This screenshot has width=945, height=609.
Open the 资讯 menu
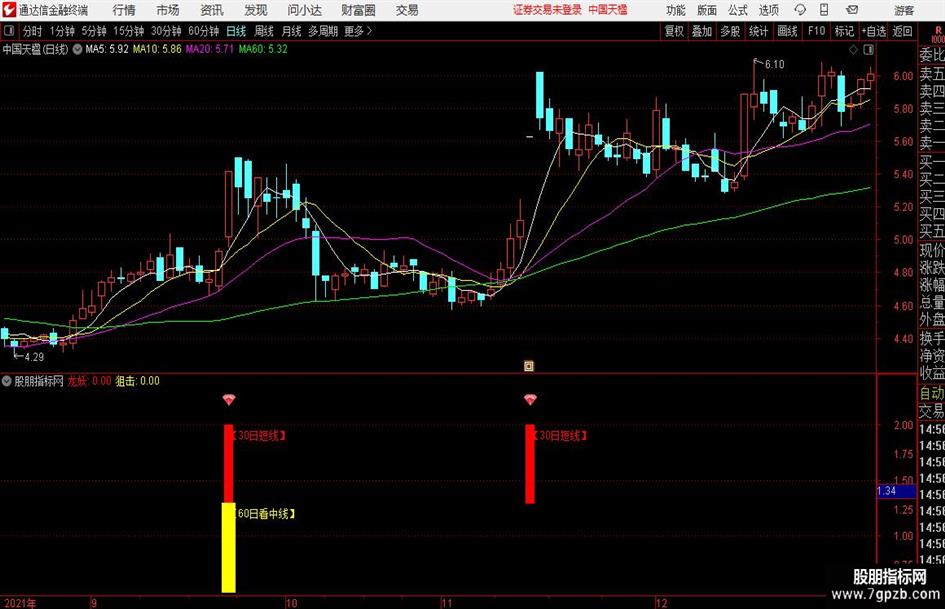(x=212, y=10)
